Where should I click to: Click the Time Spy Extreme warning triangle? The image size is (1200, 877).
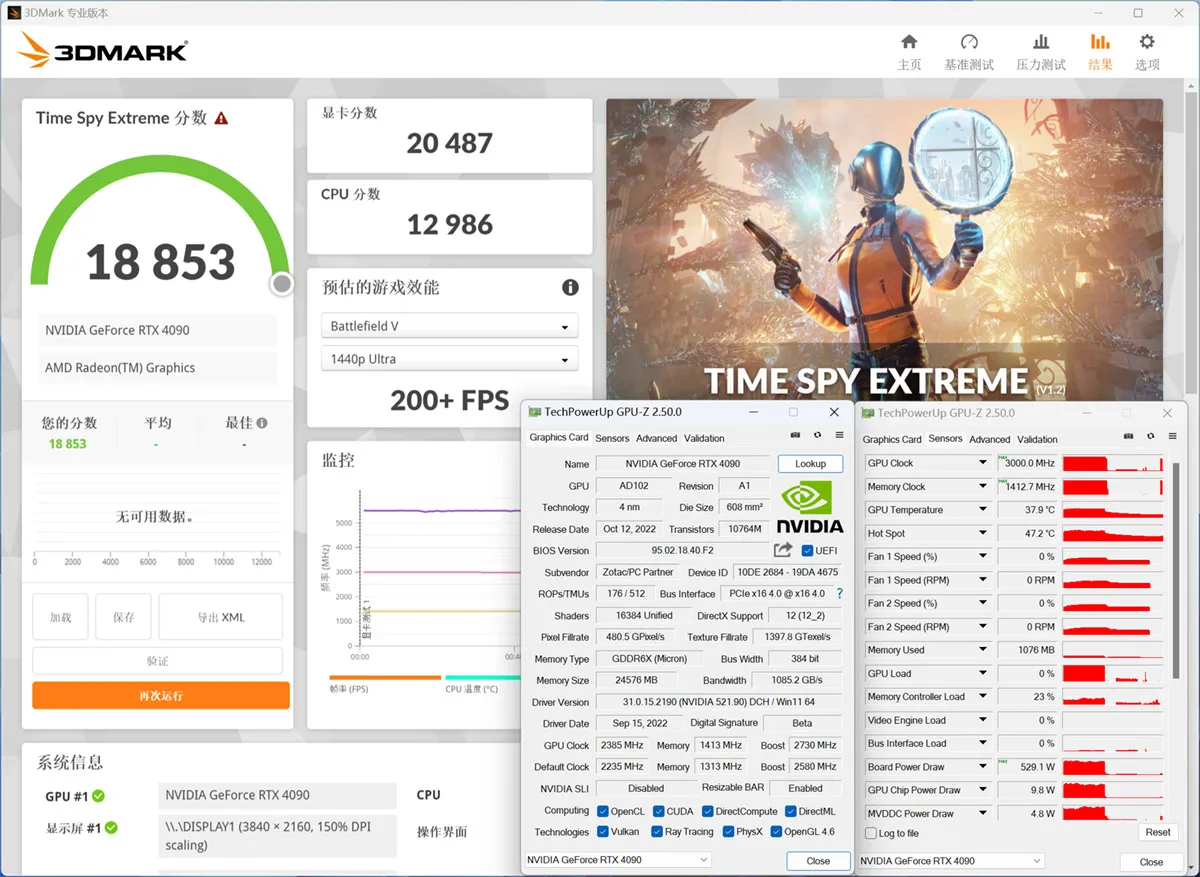click(x=221, y=118)
